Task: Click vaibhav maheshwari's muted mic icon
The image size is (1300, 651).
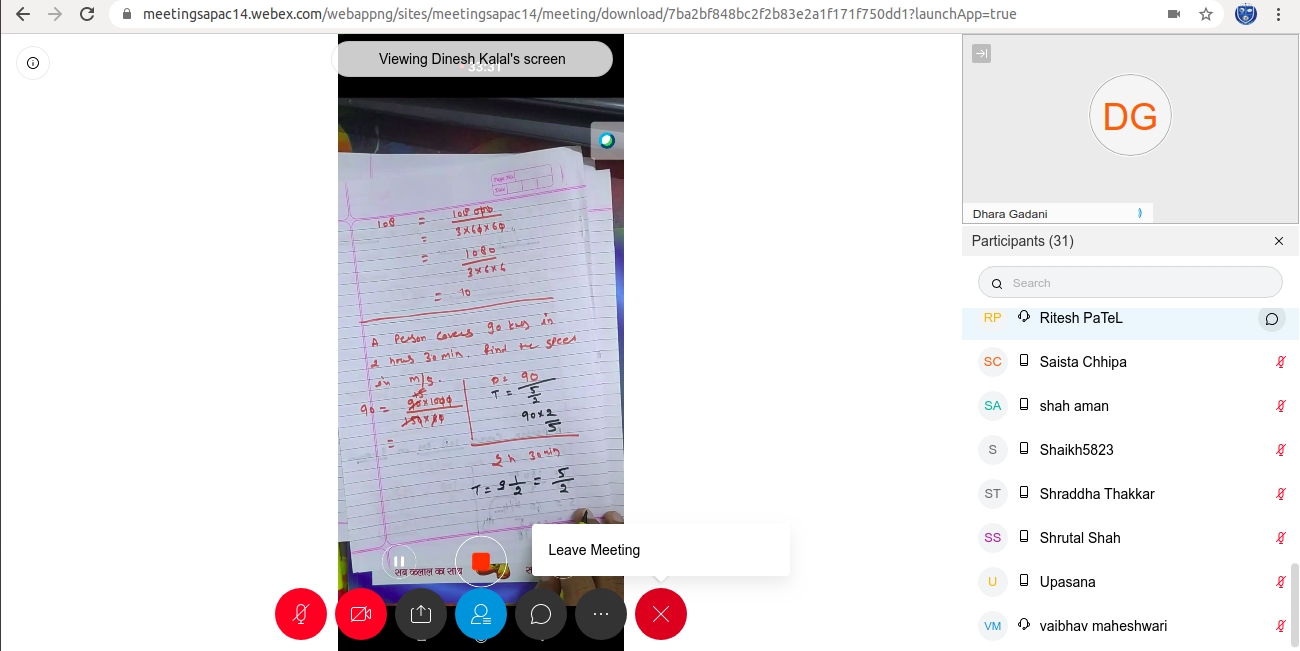Action: coord(1281,626)
